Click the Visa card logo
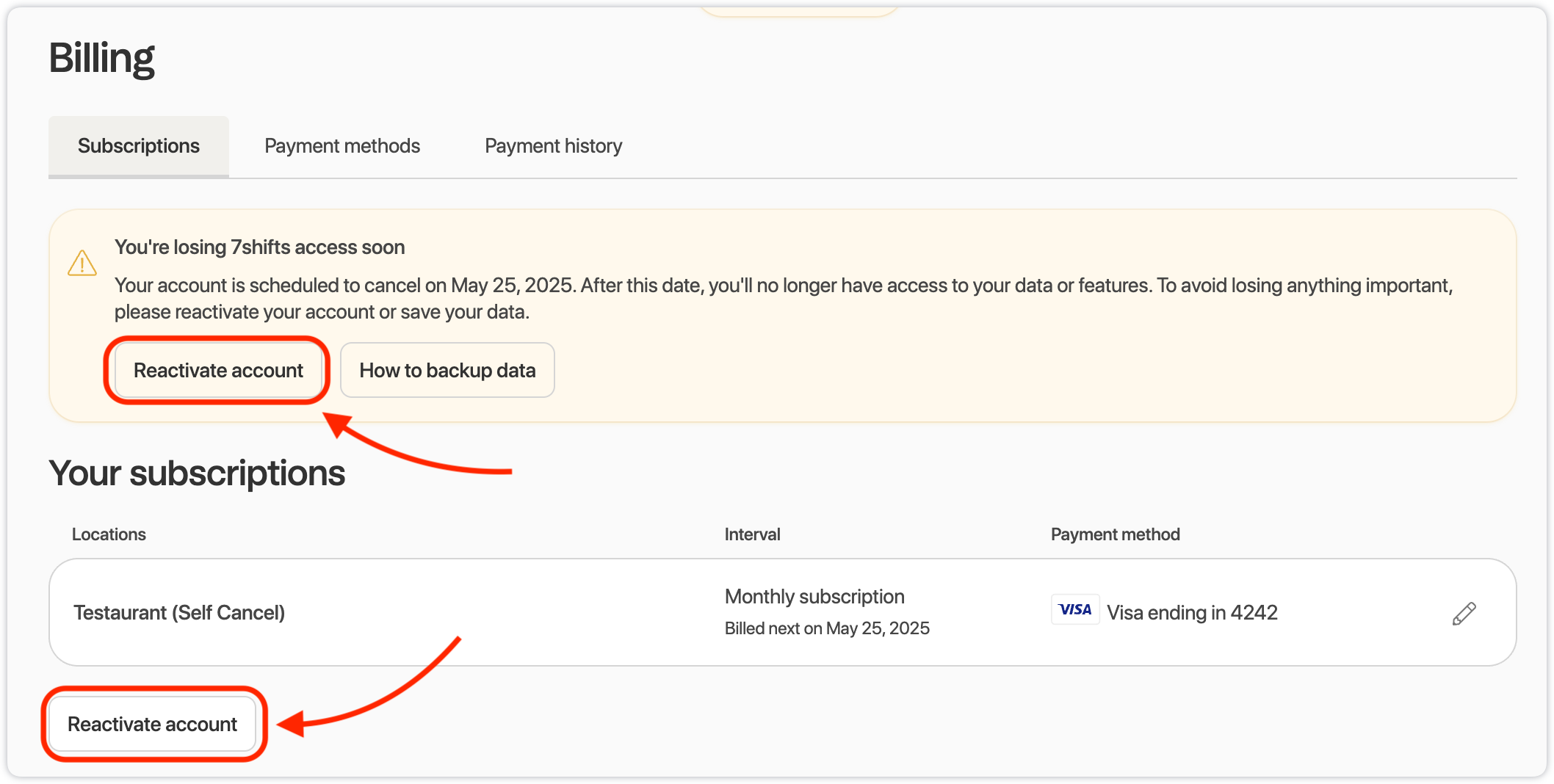Screen dimensions: 1554x784 tap(1074, 609)
